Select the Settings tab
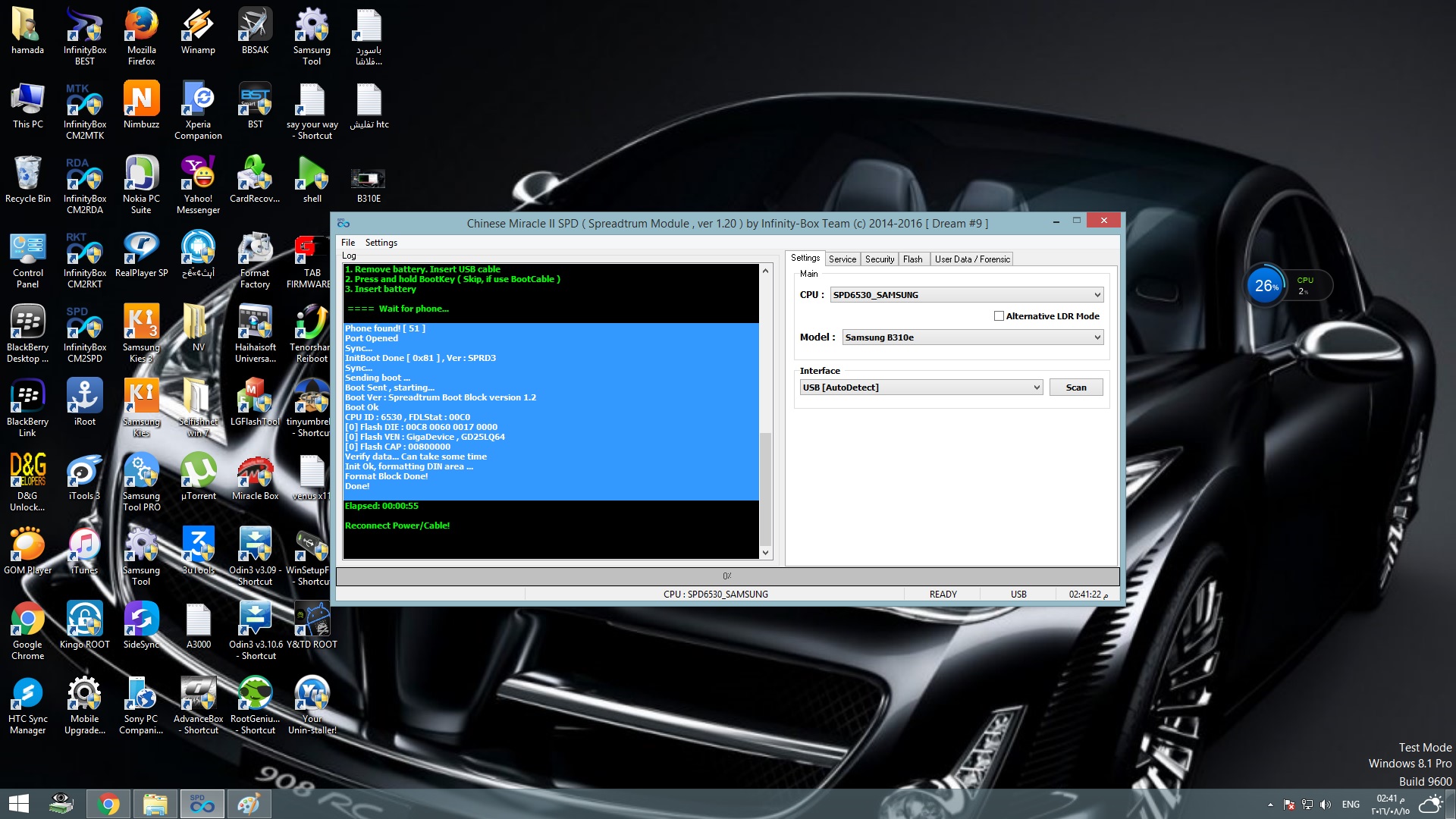The height and width of the screenshot is (819, 1456). (x=805, y=258)
